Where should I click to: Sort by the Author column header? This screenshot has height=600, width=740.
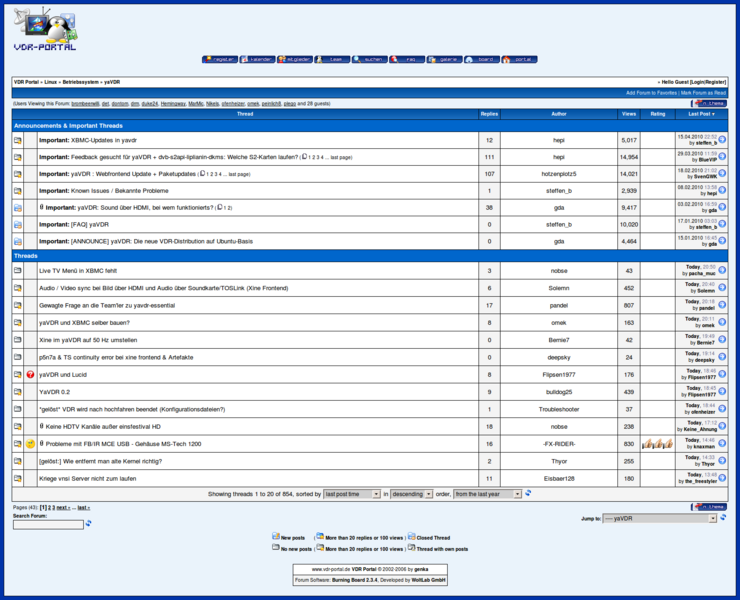(559, 114)
